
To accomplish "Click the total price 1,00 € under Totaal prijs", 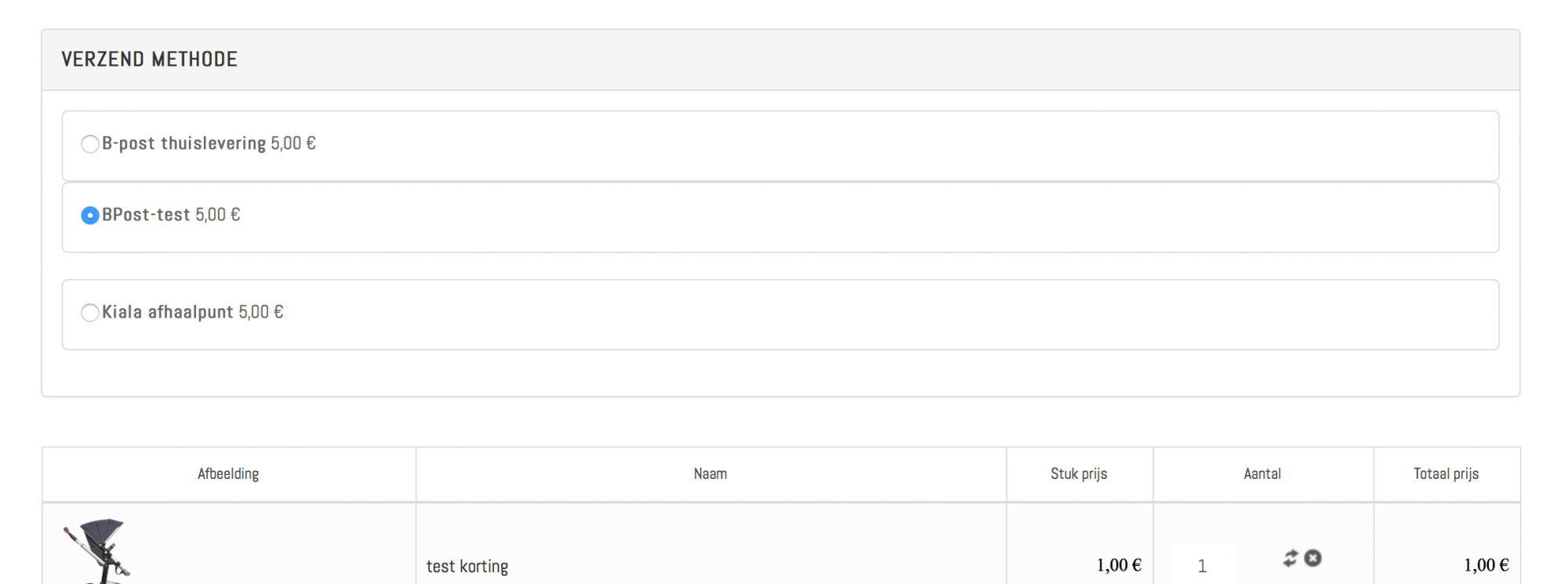I will [1486, 565].
